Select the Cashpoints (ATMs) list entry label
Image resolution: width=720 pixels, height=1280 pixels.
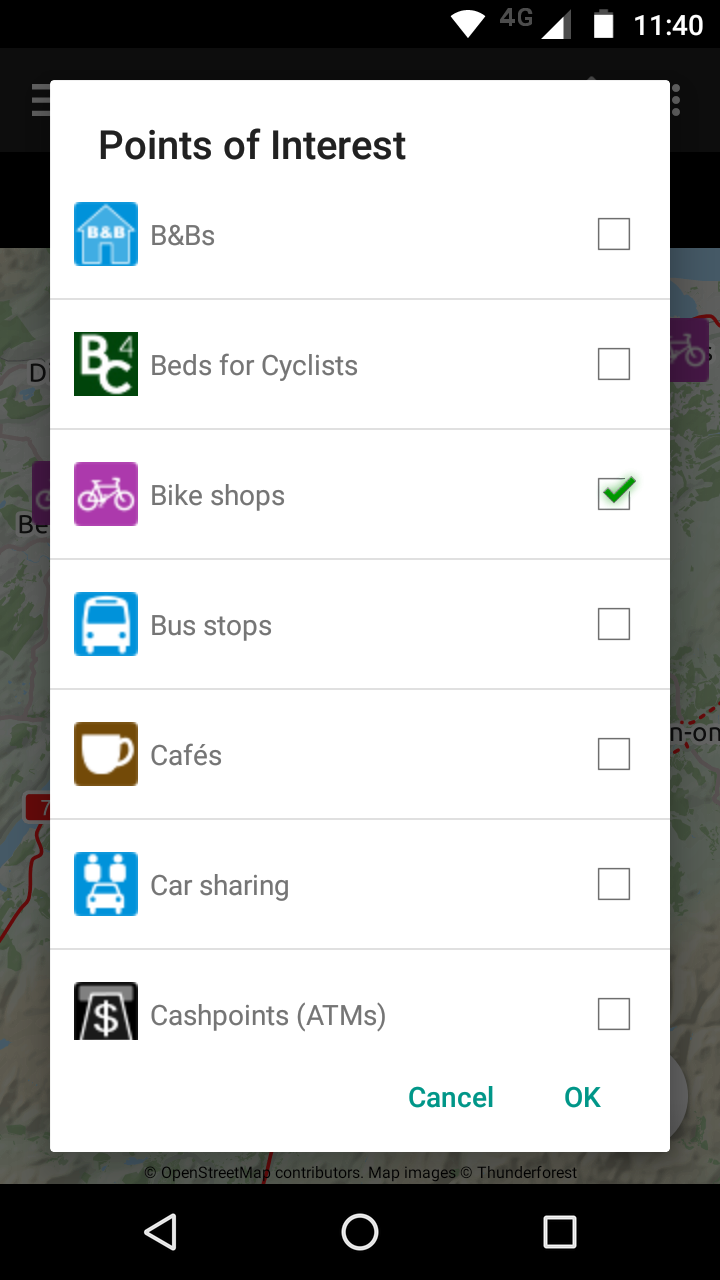[268, 1015]
